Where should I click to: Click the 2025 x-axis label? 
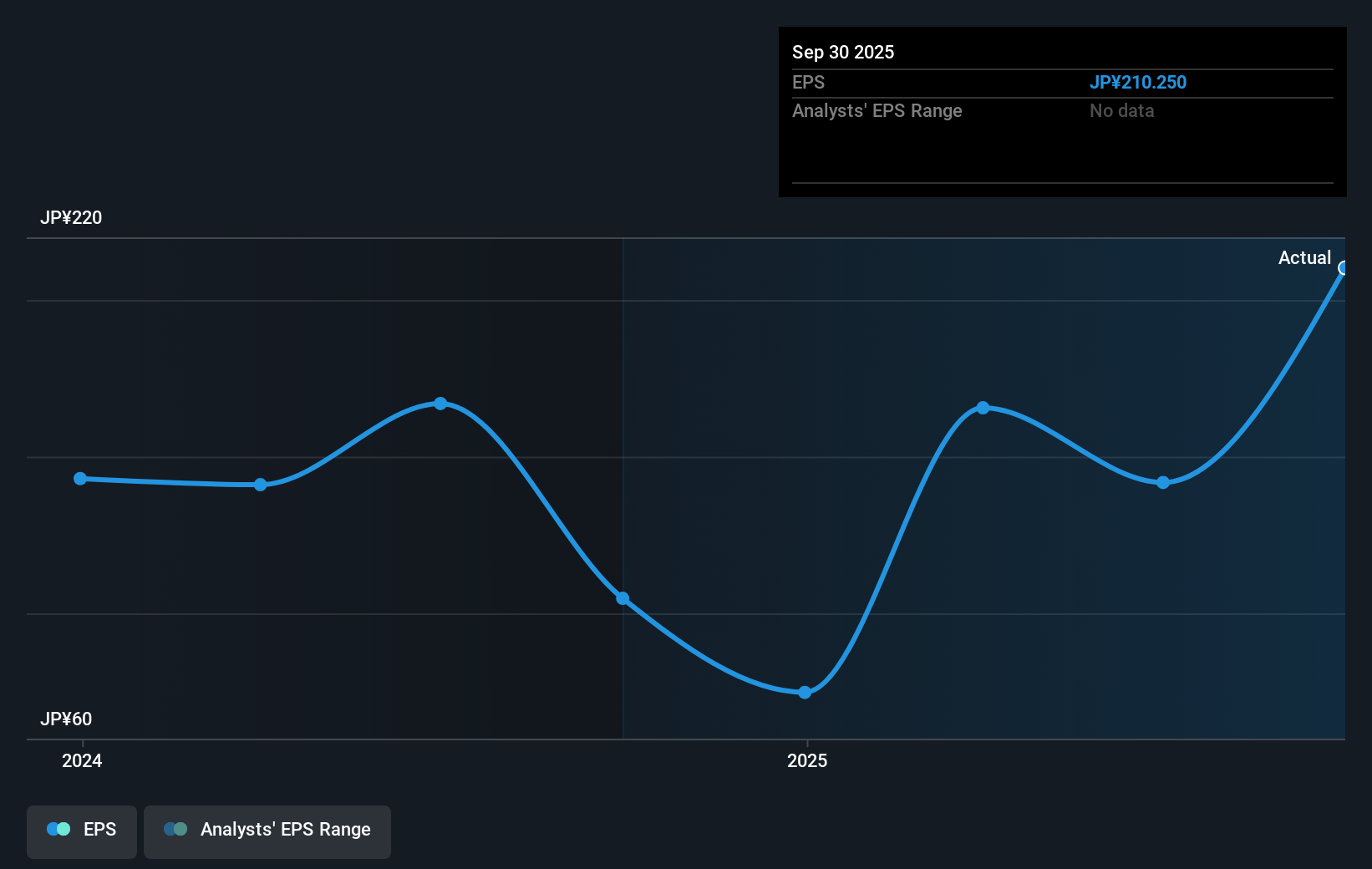point(807,760)
